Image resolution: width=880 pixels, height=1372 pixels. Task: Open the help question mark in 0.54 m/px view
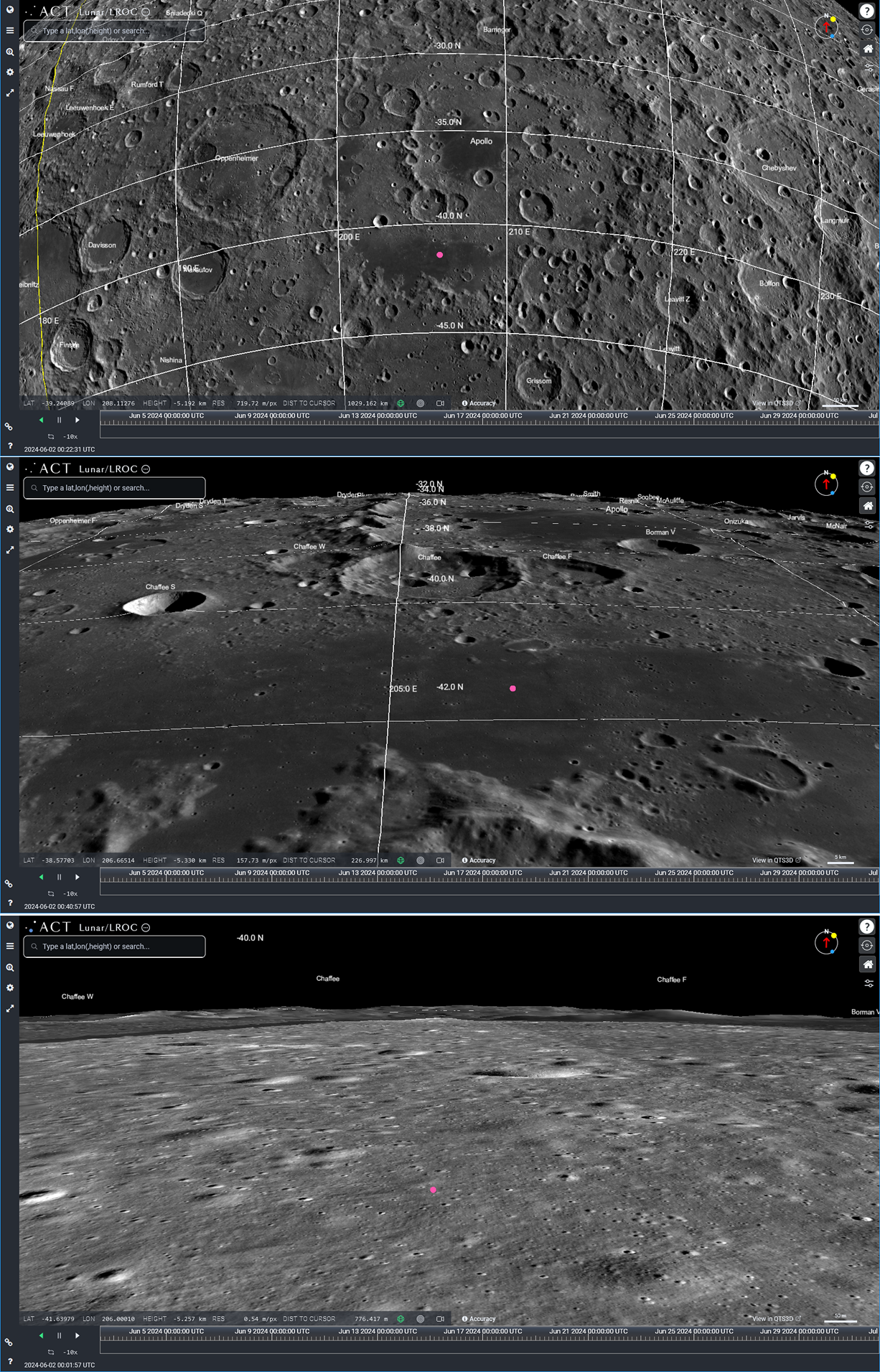click(867, 926)
